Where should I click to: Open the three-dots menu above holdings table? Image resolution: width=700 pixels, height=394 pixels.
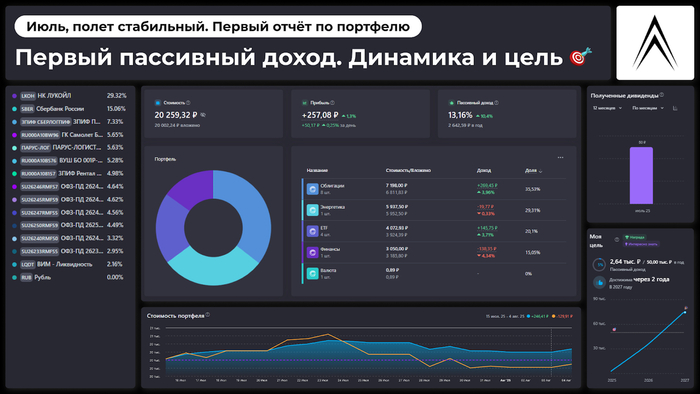[560, 158]
